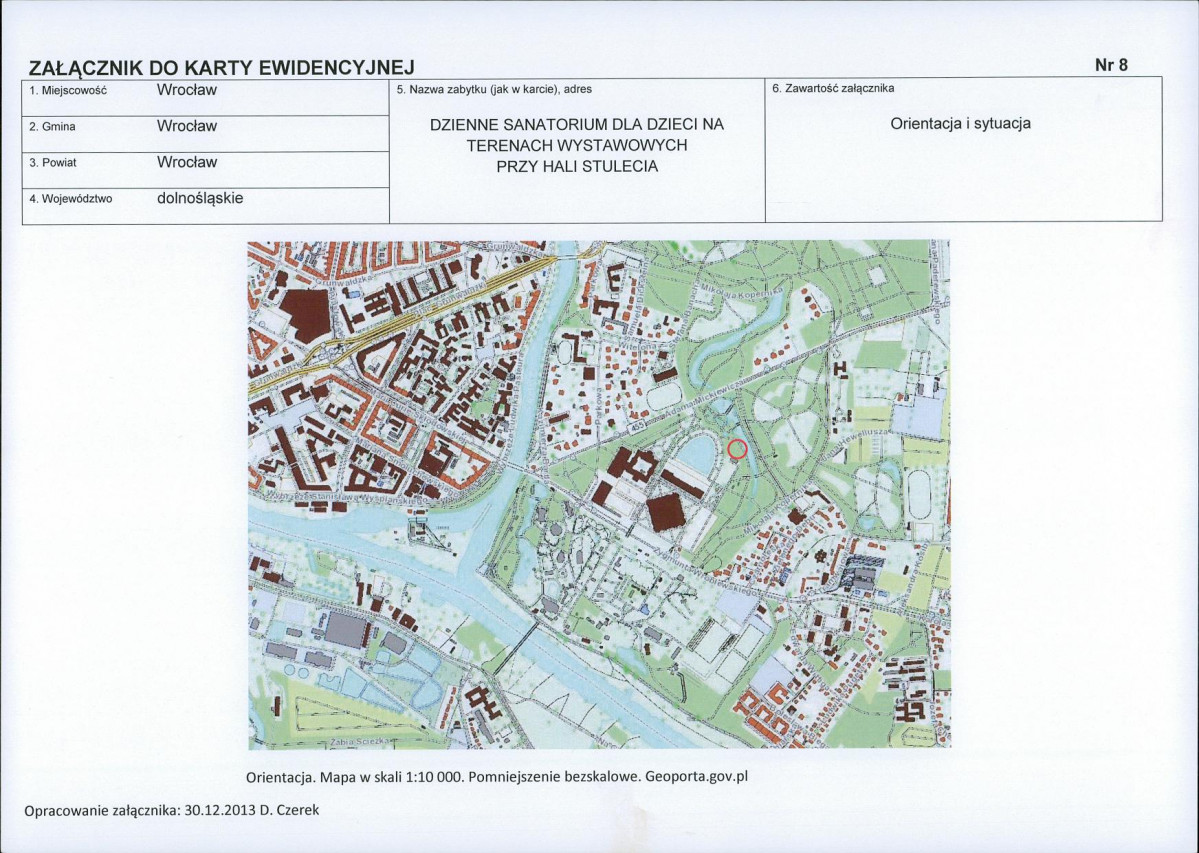Screen dimensions: 1199x853
Task: Click the dolnośląskie województwo value
Action: [x=200, y=198]
